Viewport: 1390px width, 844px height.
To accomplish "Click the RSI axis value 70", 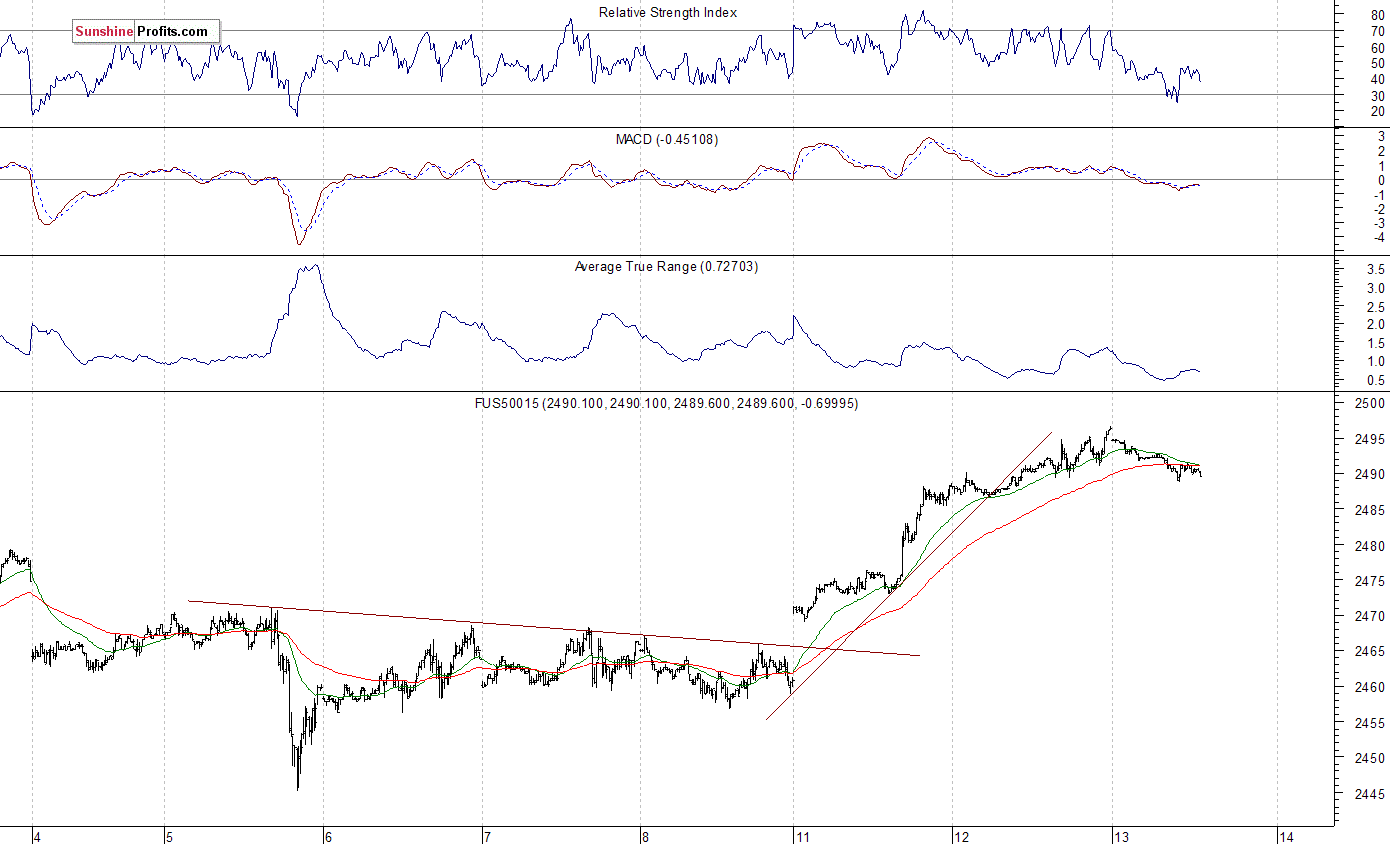I will pyautogui.click(x=1377, y=32).
